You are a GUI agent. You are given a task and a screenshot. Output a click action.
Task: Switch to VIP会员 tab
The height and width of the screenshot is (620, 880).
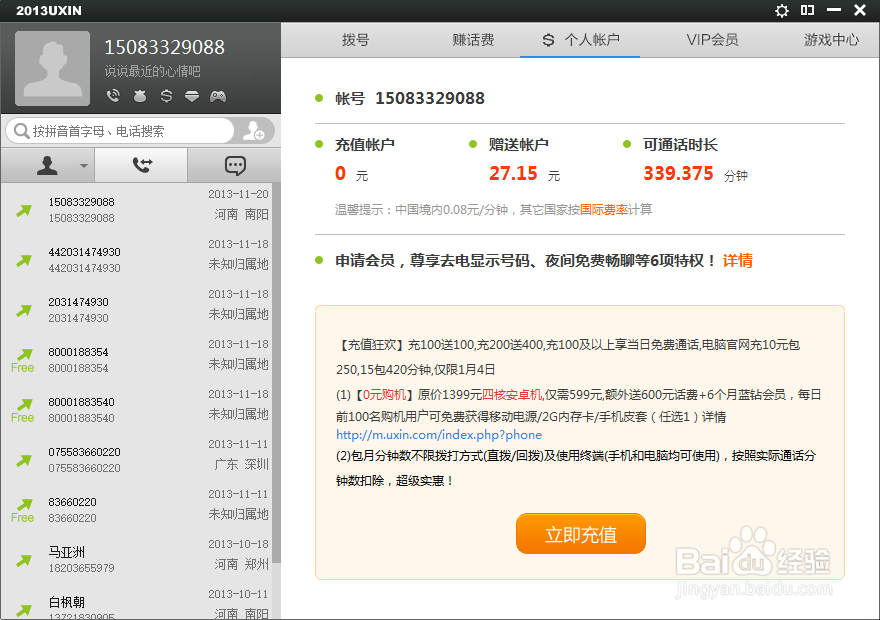click(712, 40)
